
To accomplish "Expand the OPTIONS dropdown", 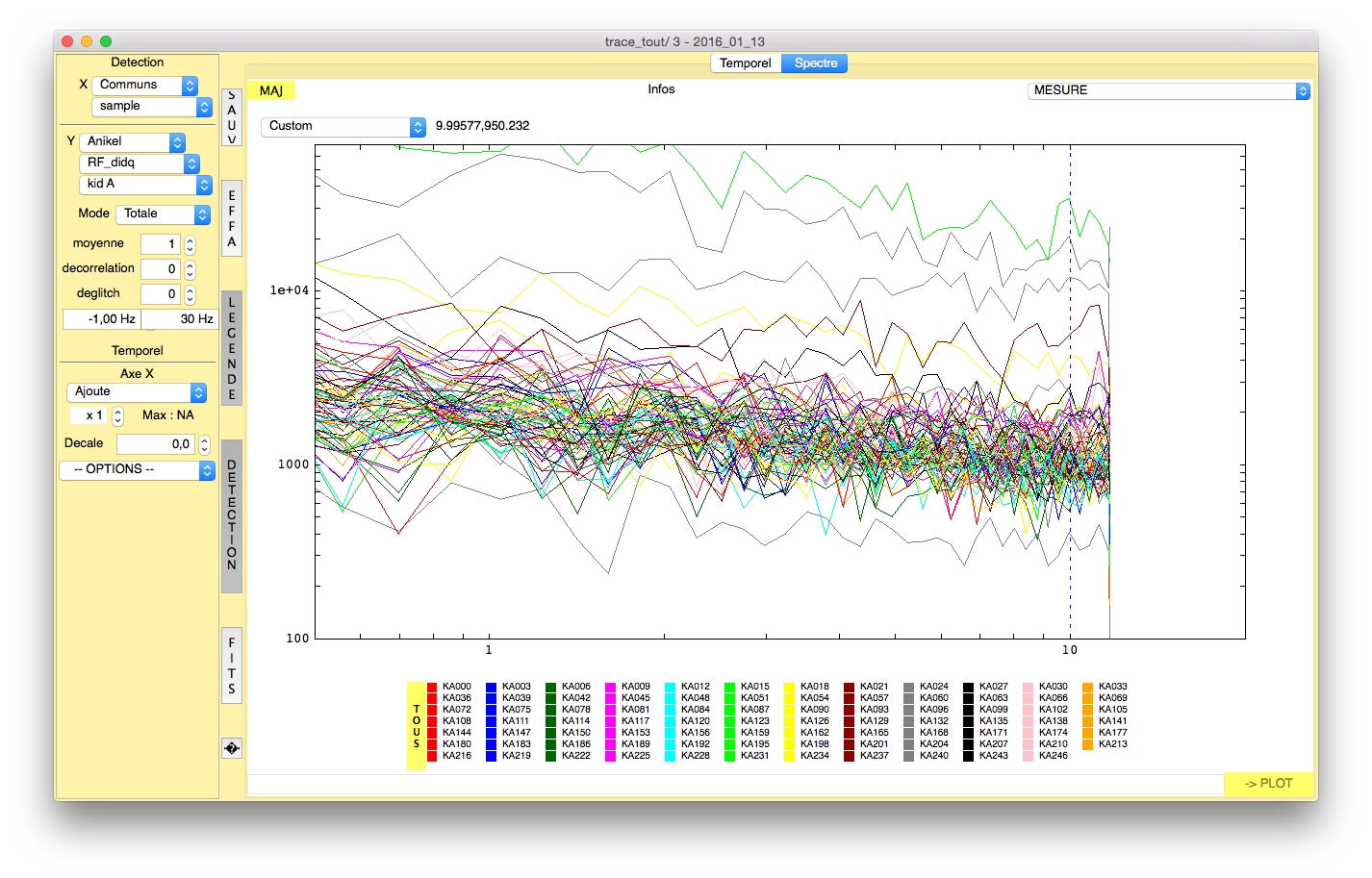I will click(x=137, y=469).
